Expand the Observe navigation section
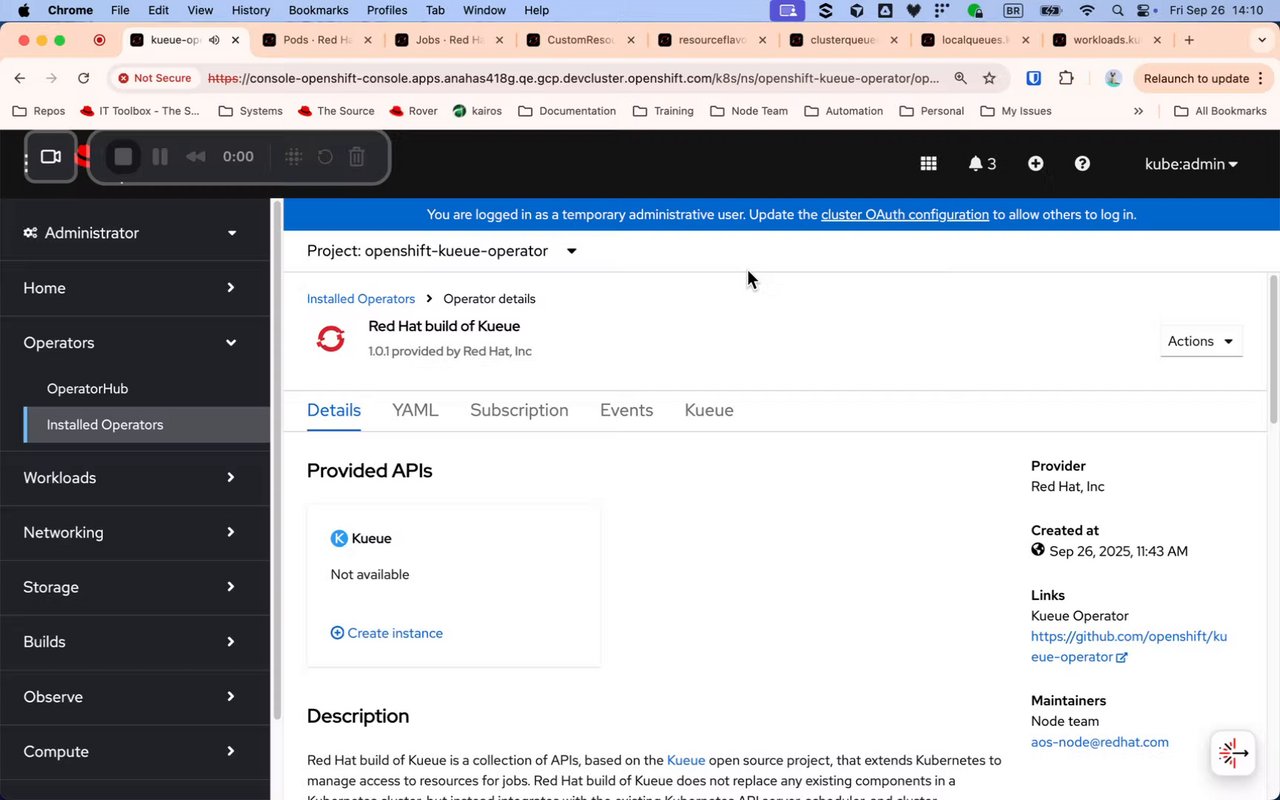The width and height of the screenshot is (1280, 800). [135, 697]
